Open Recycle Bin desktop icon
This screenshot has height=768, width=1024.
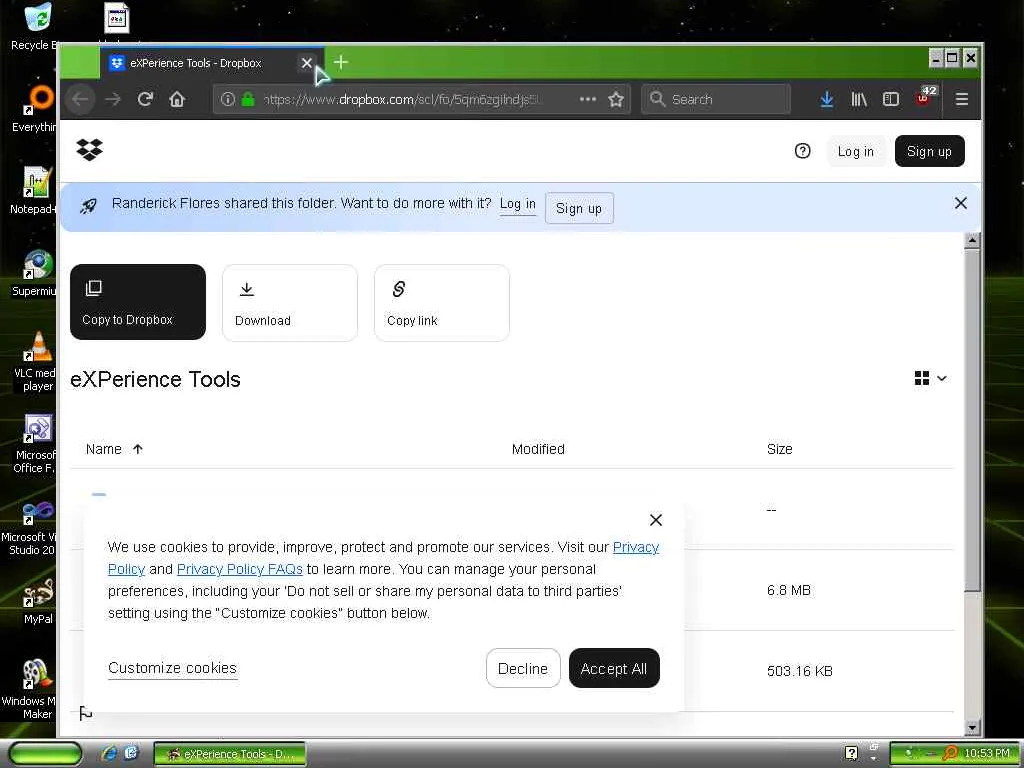(36, 27)
